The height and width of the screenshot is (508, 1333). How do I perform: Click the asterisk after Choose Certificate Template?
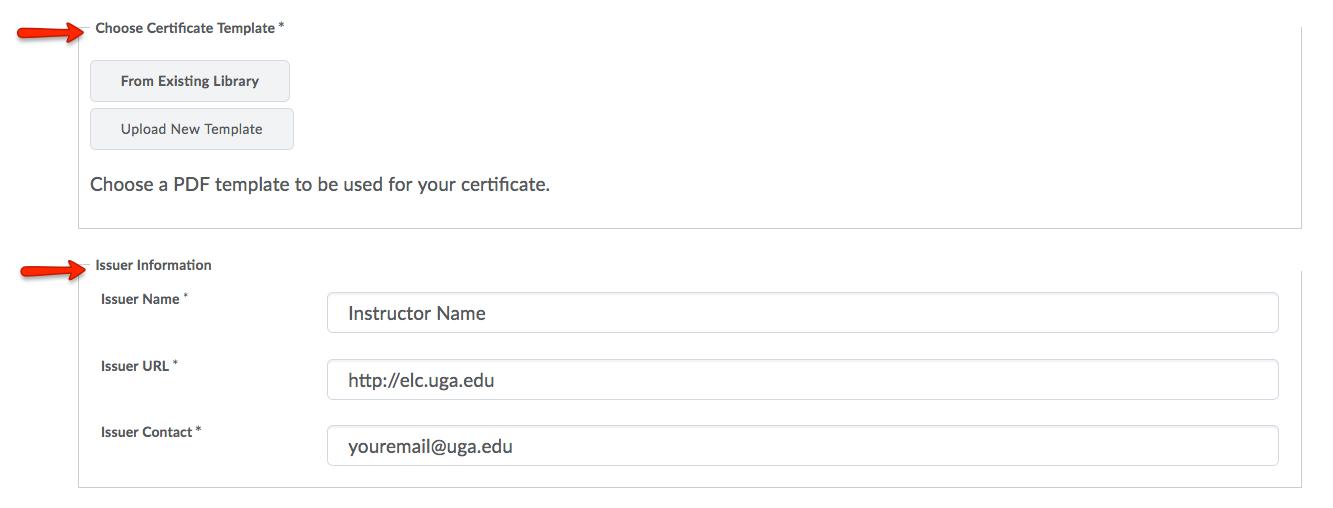(281, 27)
